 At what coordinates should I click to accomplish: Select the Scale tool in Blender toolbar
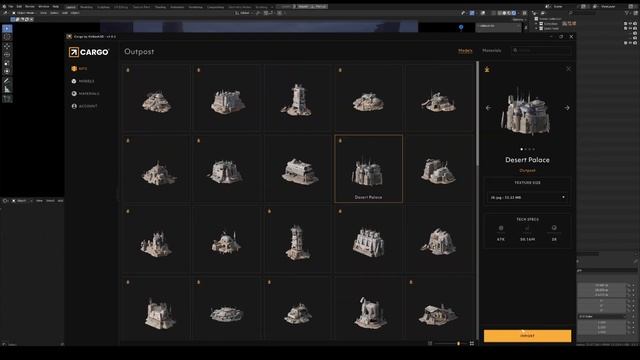point(7,63)
